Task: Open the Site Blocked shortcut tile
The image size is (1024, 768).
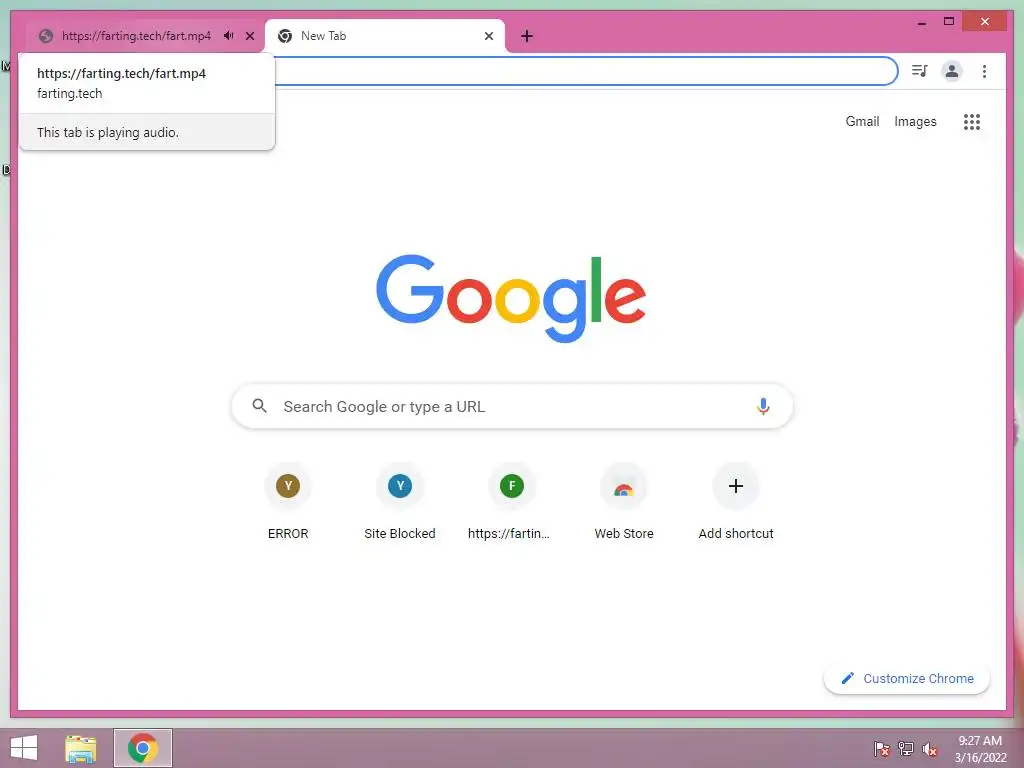Action: pyautogui.click(x=400, y=502)
